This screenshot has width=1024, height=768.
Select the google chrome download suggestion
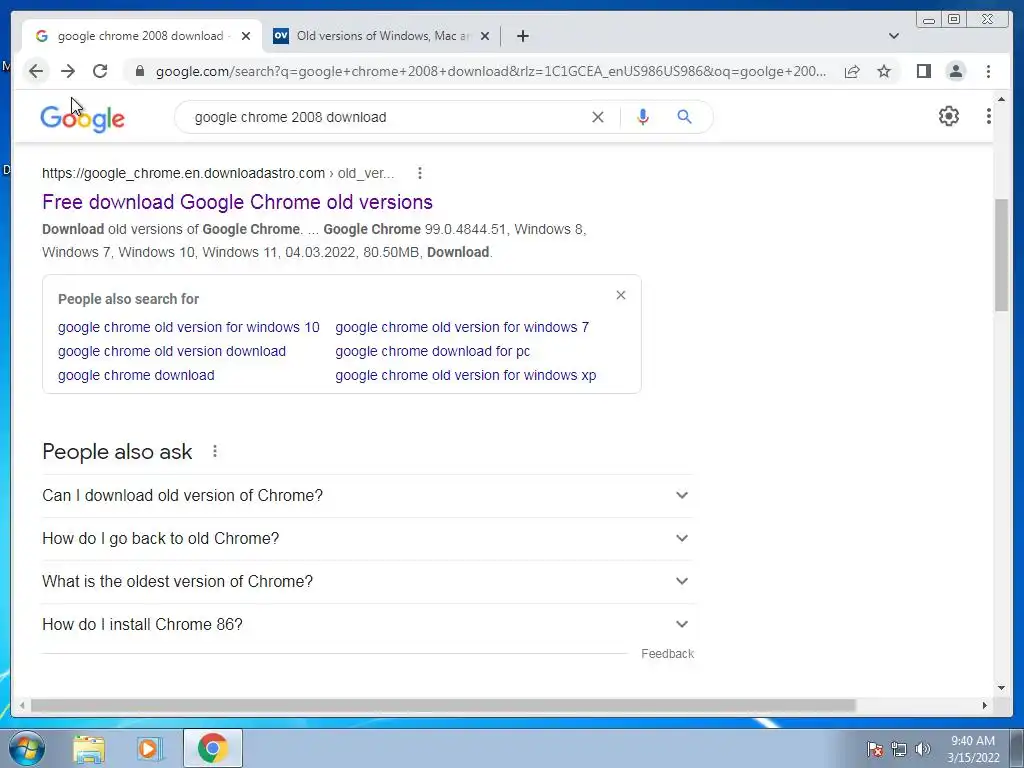[136, 376]
